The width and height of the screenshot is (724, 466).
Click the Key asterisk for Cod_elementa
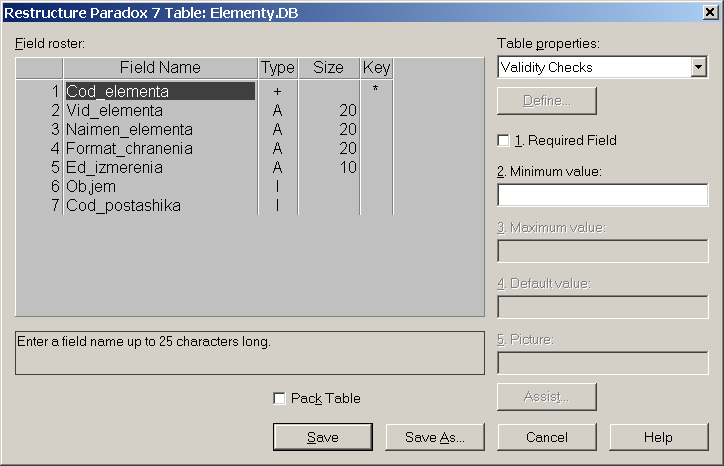tap(377, 91)
